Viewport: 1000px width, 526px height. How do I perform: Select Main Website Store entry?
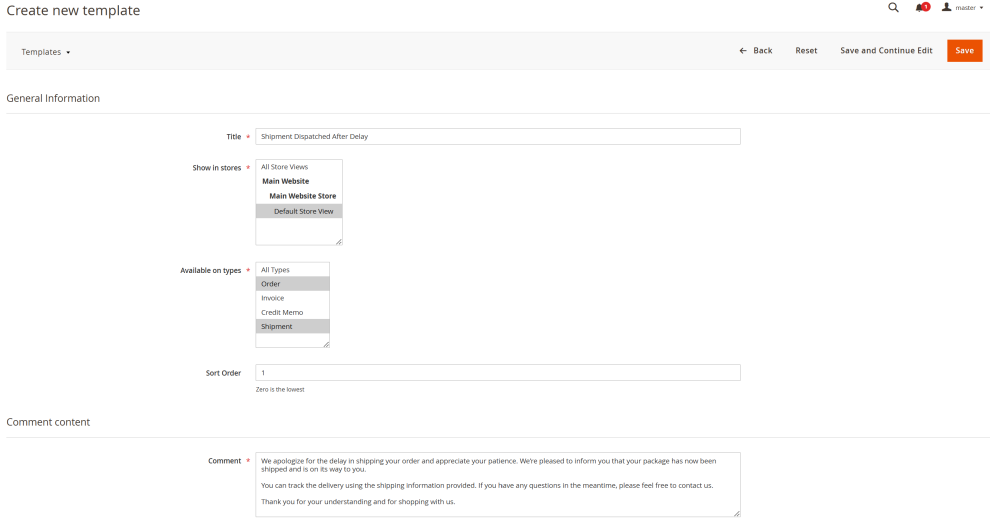(299, 196)
